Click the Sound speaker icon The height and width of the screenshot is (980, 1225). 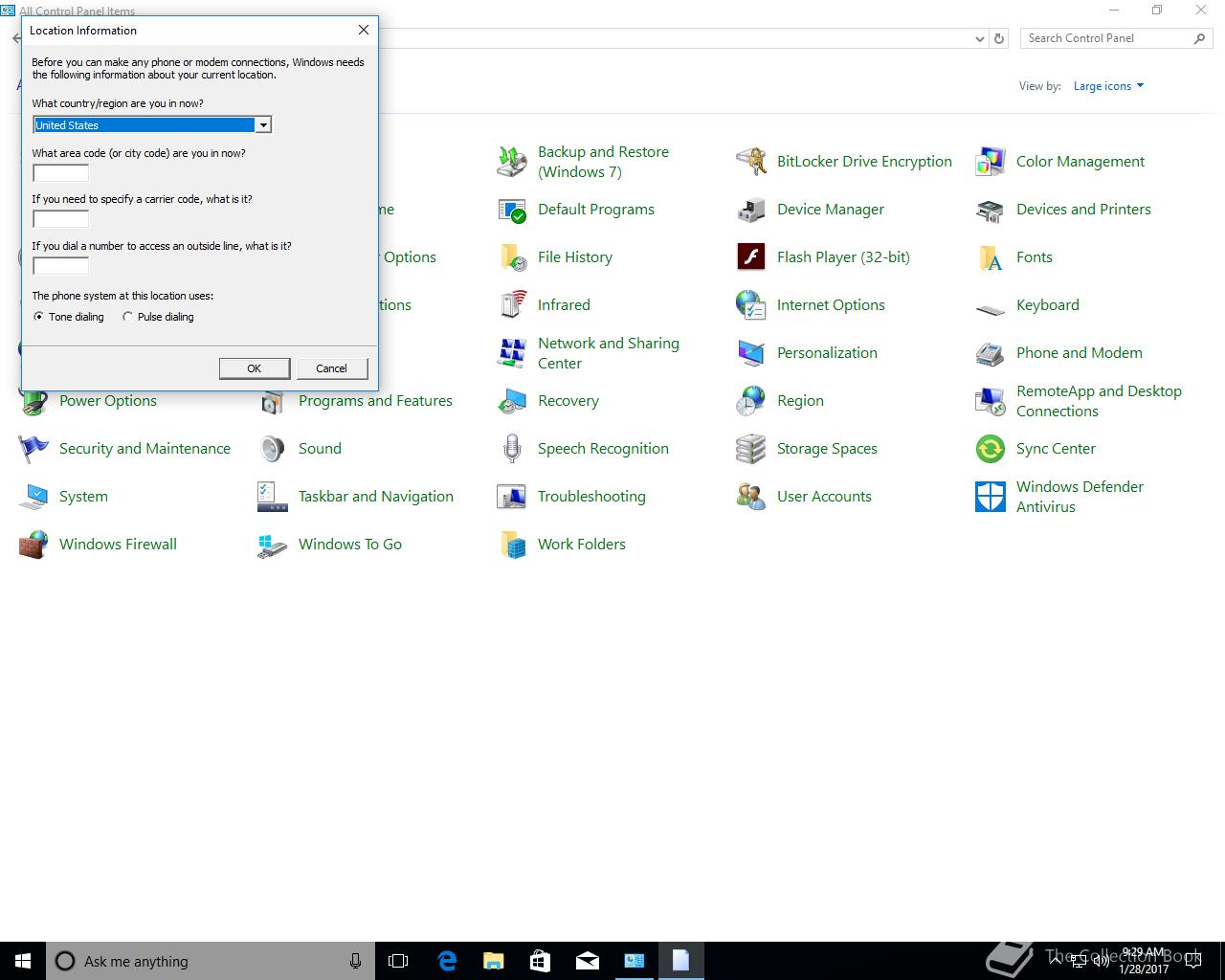click(273, 449)
